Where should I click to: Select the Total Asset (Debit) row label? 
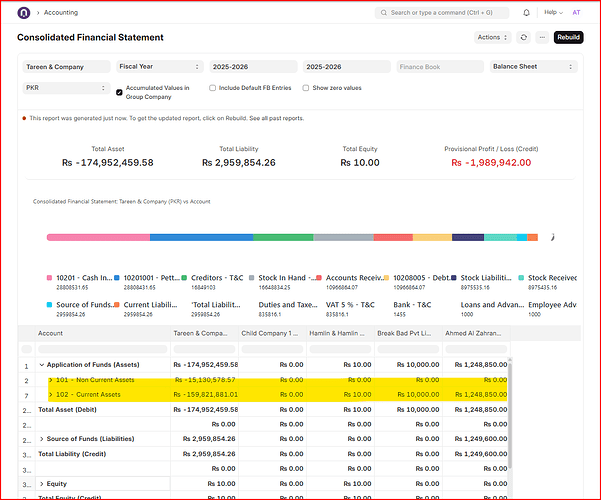(67, 410)
